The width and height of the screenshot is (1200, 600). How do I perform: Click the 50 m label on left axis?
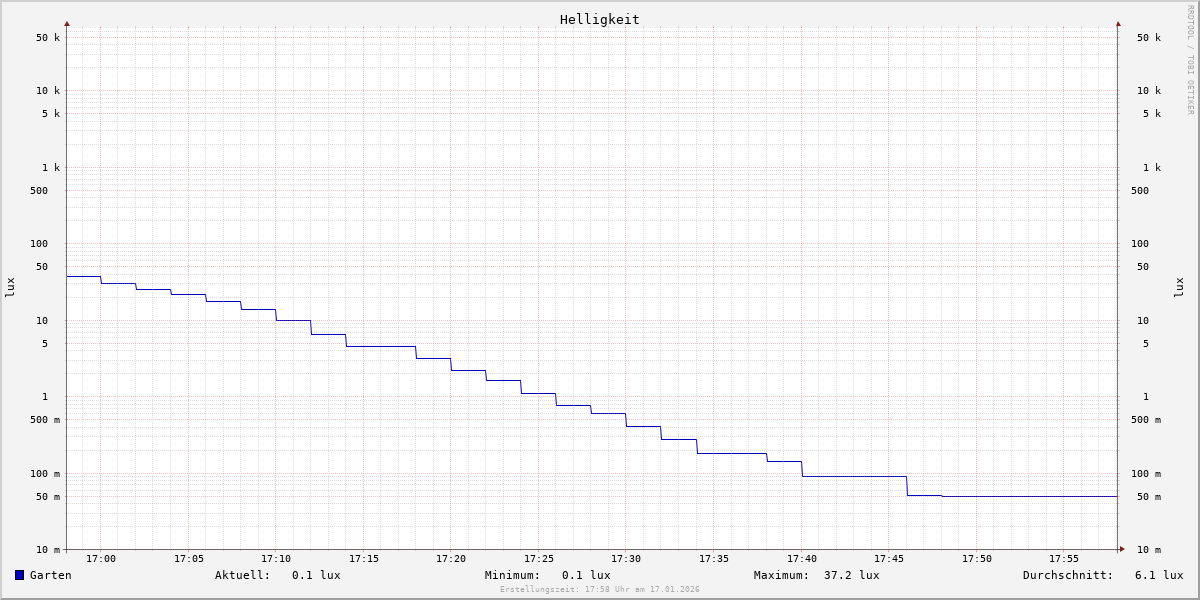pyautogui.click(x=48, y=497)
